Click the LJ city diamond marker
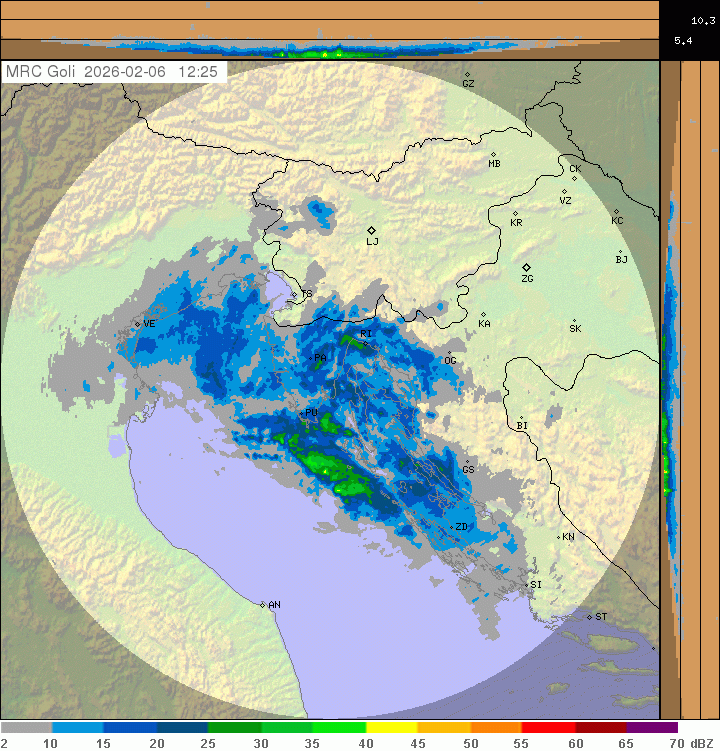The height and width of the screenshot is (751, 720). tap(371, 230)
